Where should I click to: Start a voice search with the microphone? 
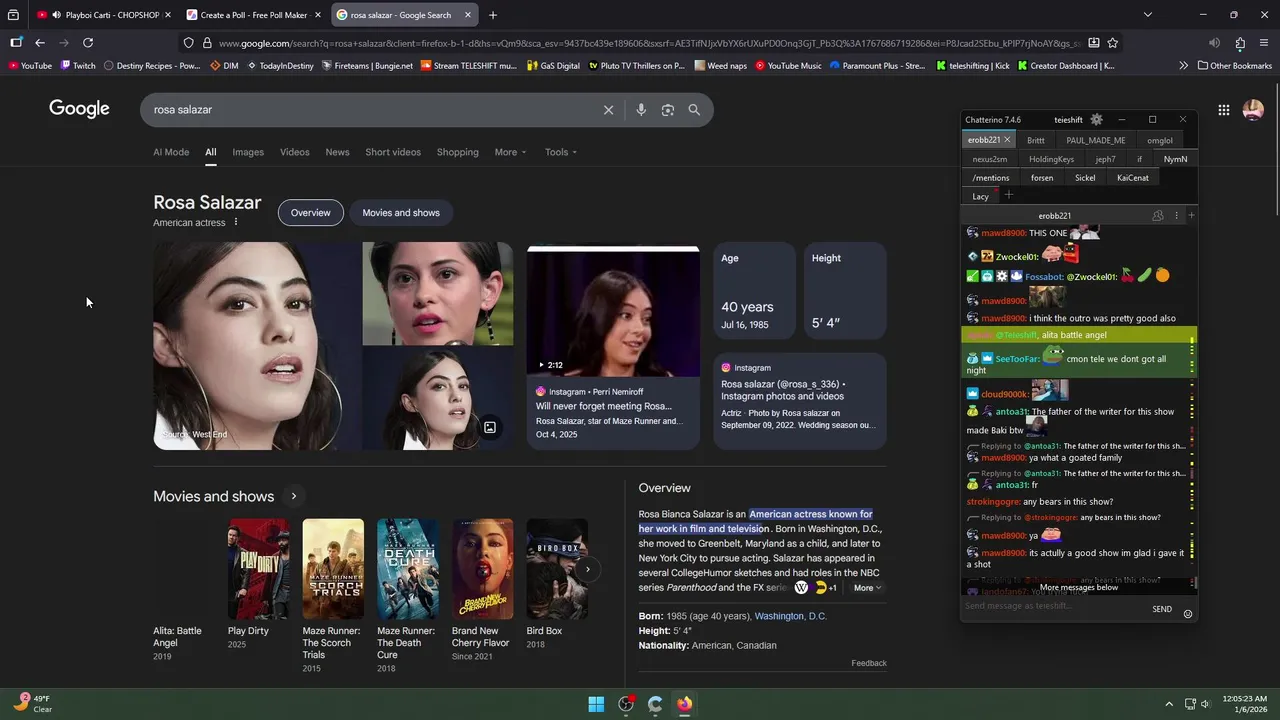tap(641, 110)
